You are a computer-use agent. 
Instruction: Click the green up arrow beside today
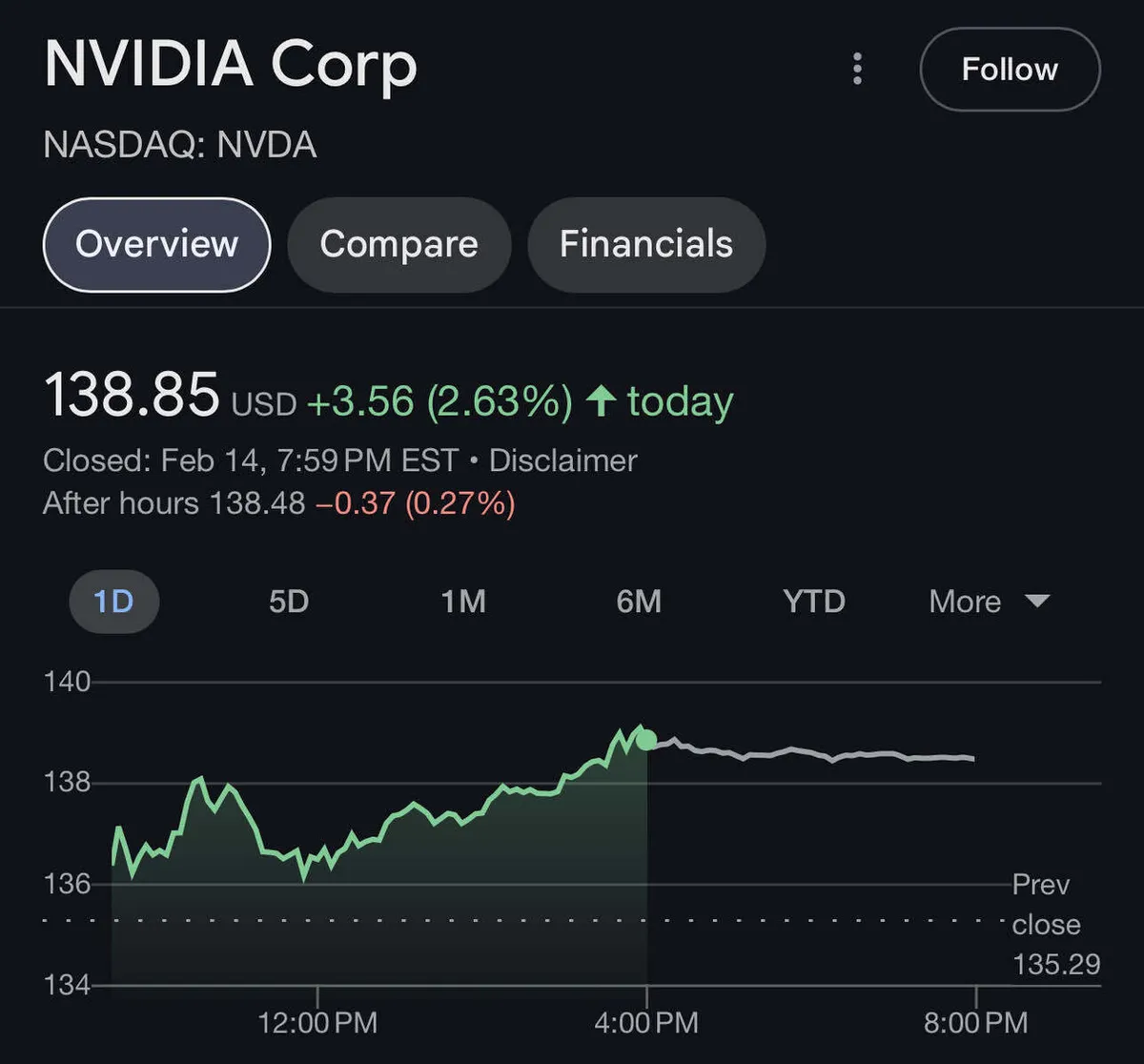coord(601,401)
